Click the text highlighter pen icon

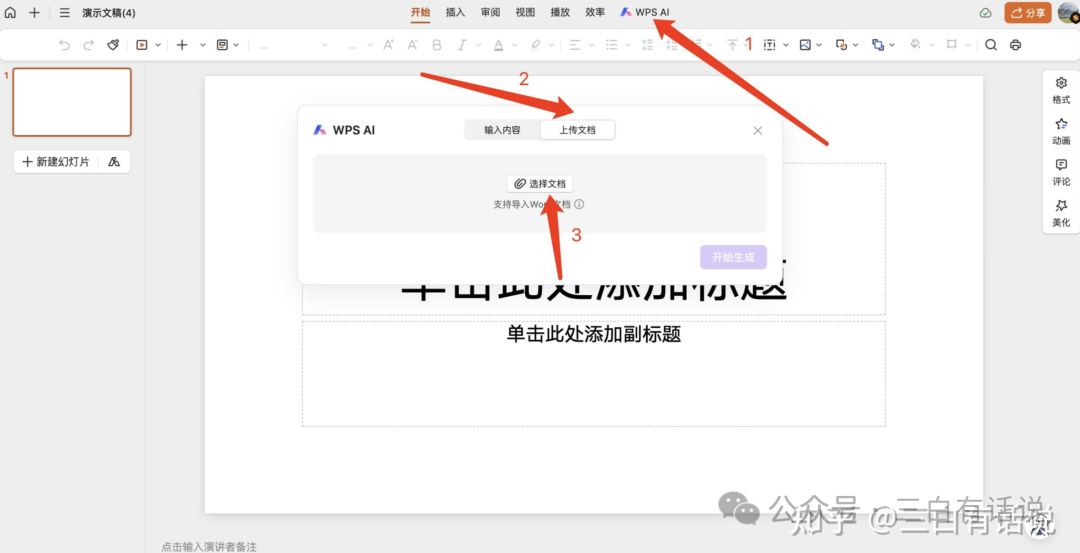tap(536, 45)
